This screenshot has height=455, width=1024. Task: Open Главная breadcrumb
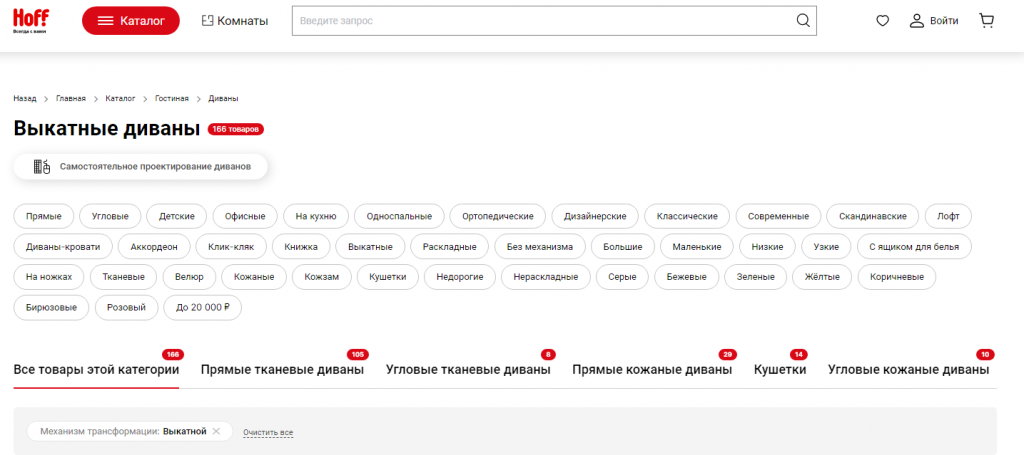[71, 99]
